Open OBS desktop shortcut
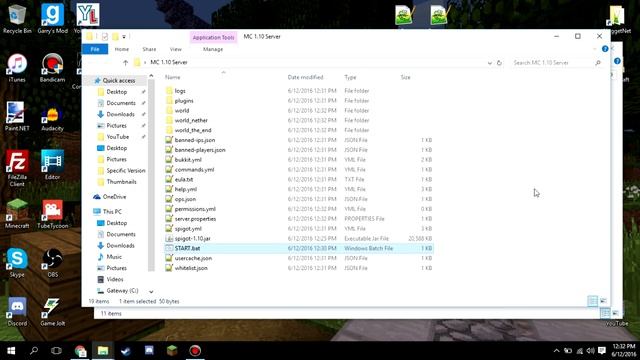The width and height of the screenshot is (640, 360). 52,262
